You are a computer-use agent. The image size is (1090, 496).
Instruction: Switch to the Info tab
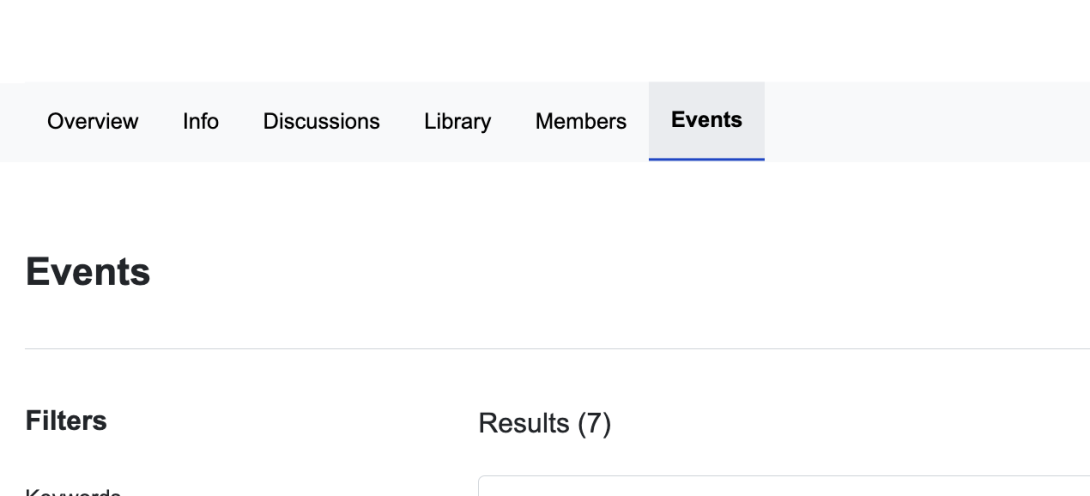pos(201,122)
